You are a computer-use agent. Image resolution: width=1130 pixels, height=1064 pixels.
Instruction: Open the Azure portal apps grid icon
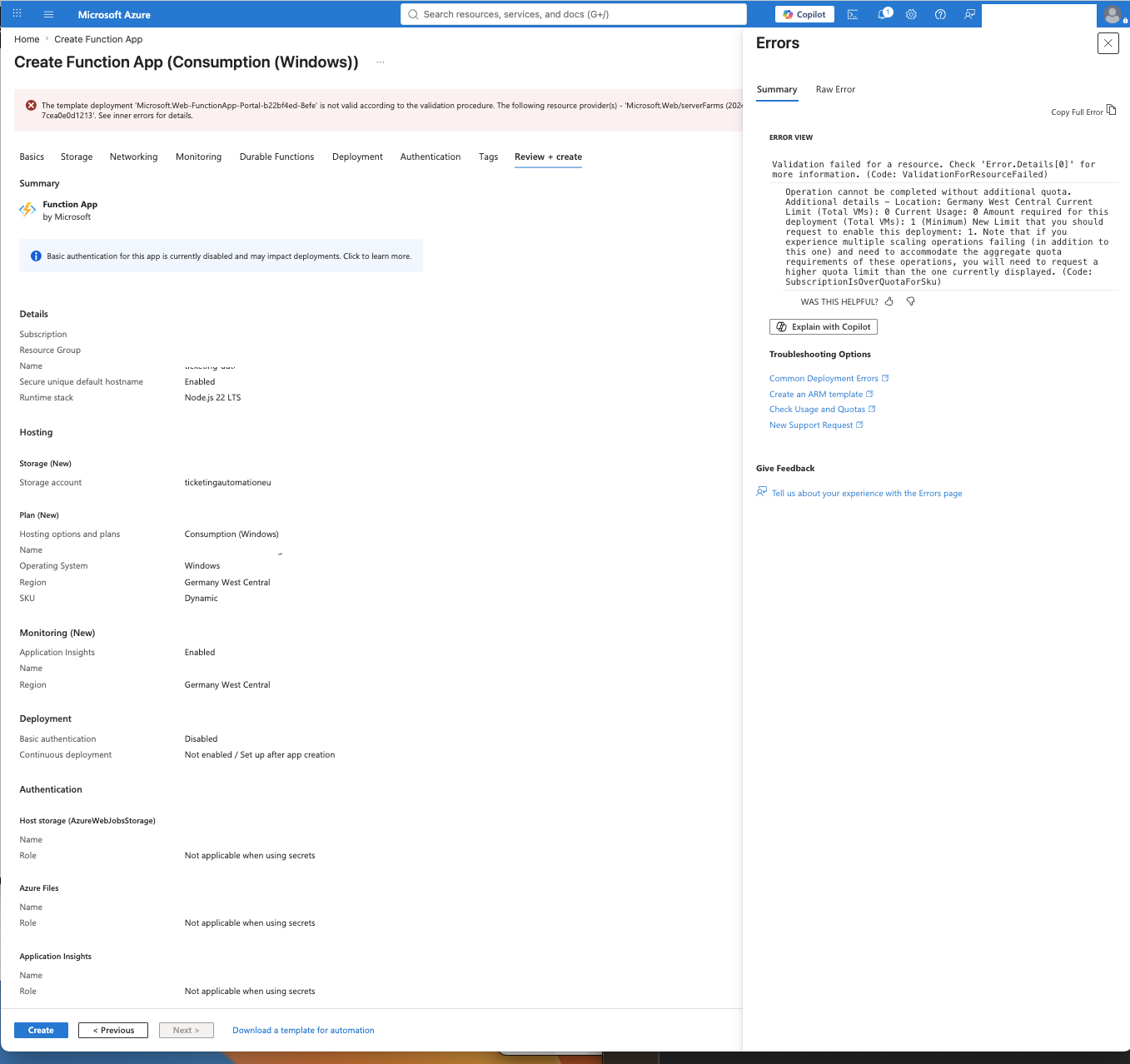[x=17, y=14]
